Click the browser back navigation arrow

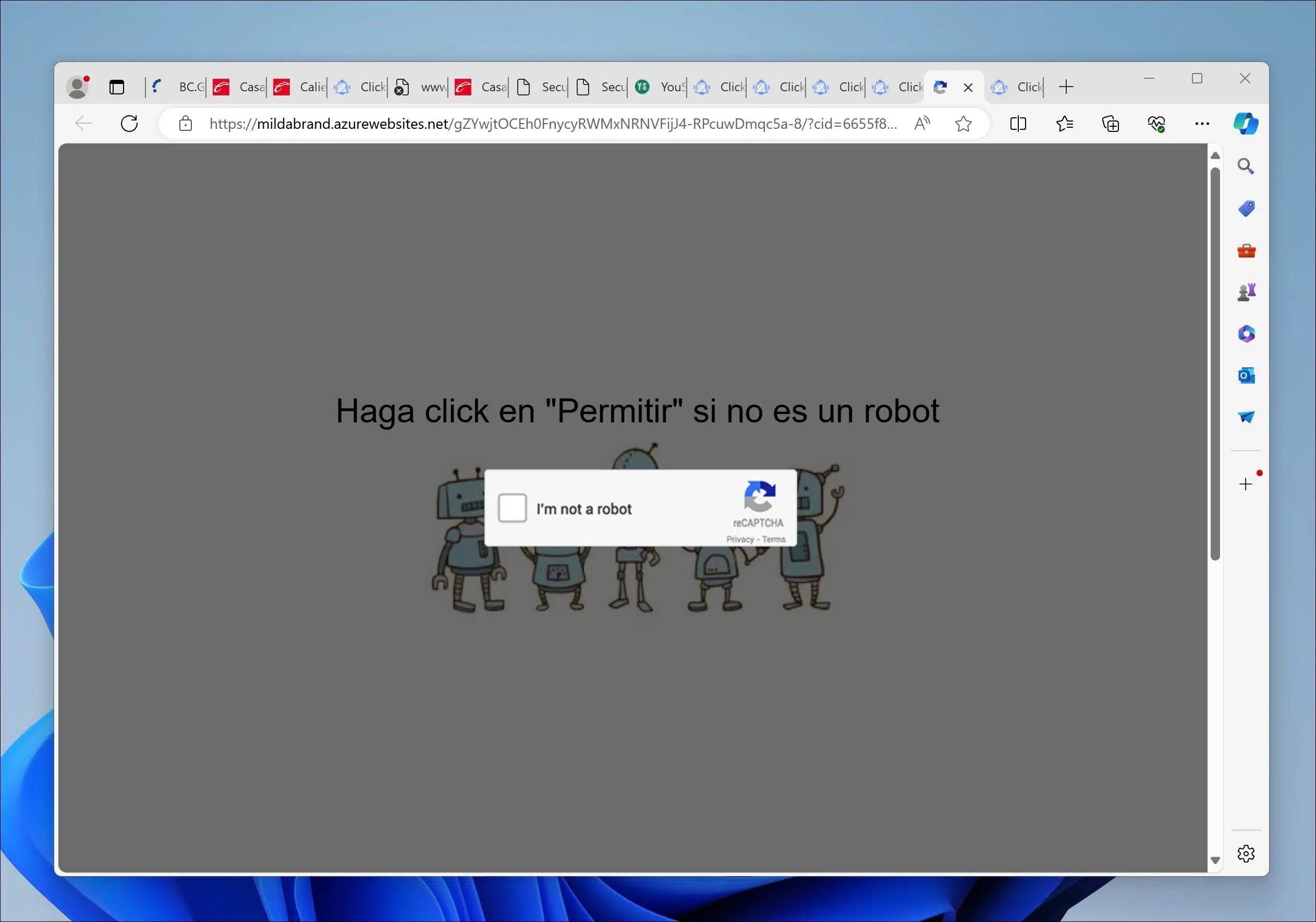(x=83, y=123)
